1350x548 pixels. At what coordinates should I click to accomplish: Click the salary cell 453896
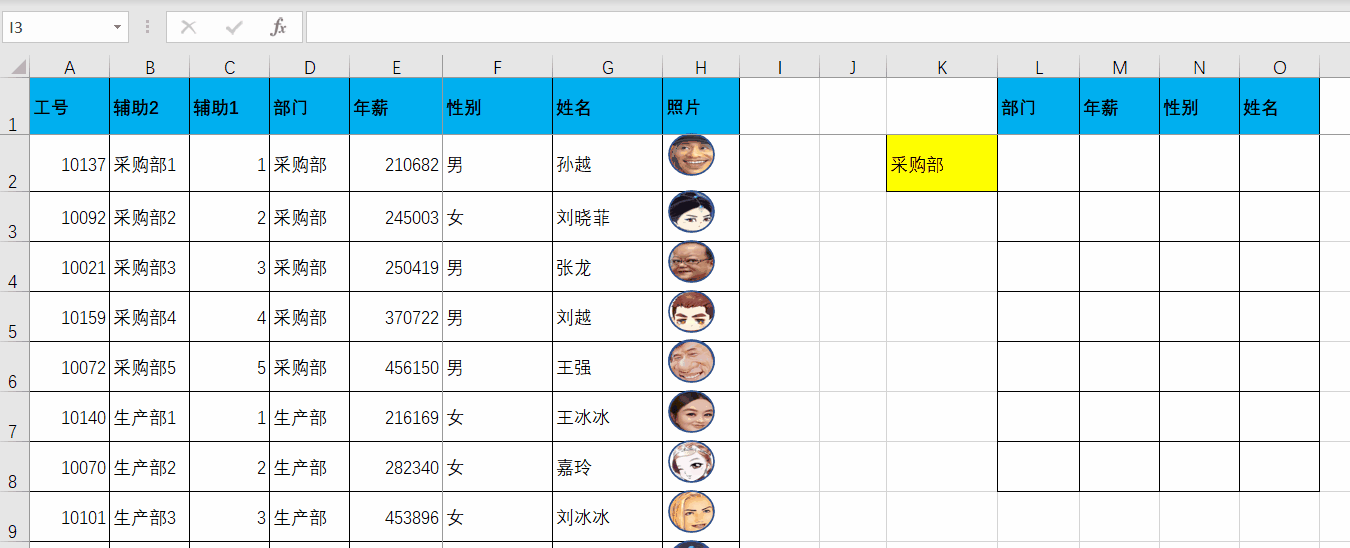coord(396,517)
